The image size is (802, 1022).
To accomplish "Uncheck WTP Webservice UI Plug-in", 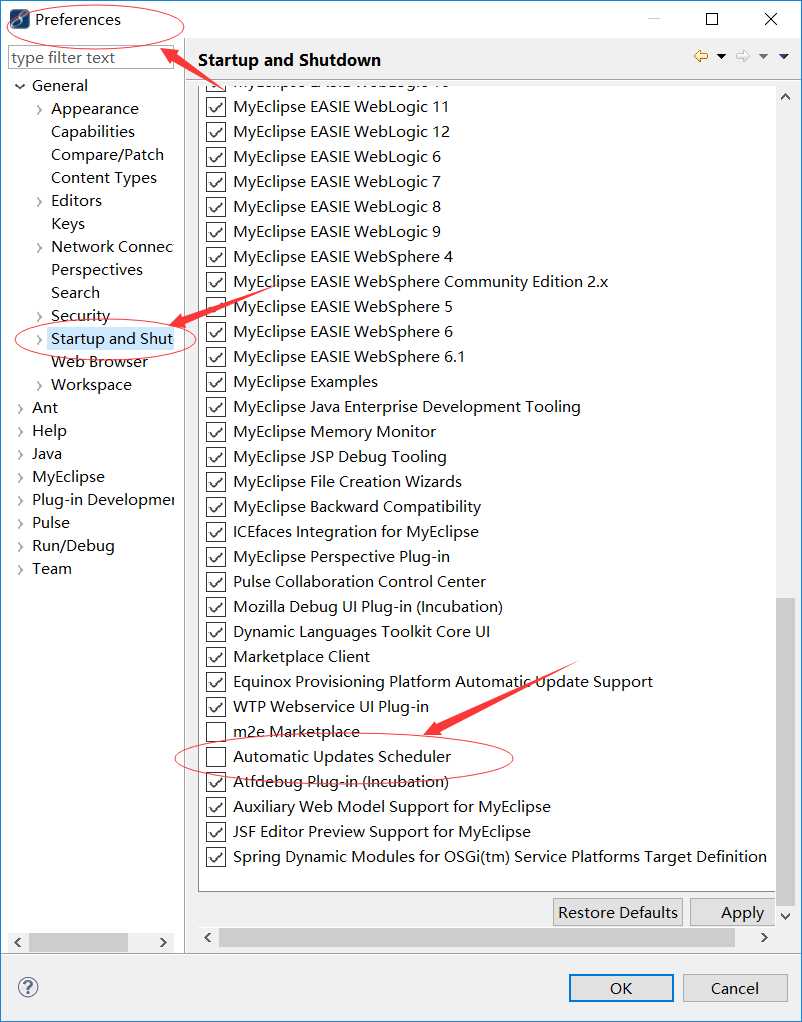I will pos(216,707).
